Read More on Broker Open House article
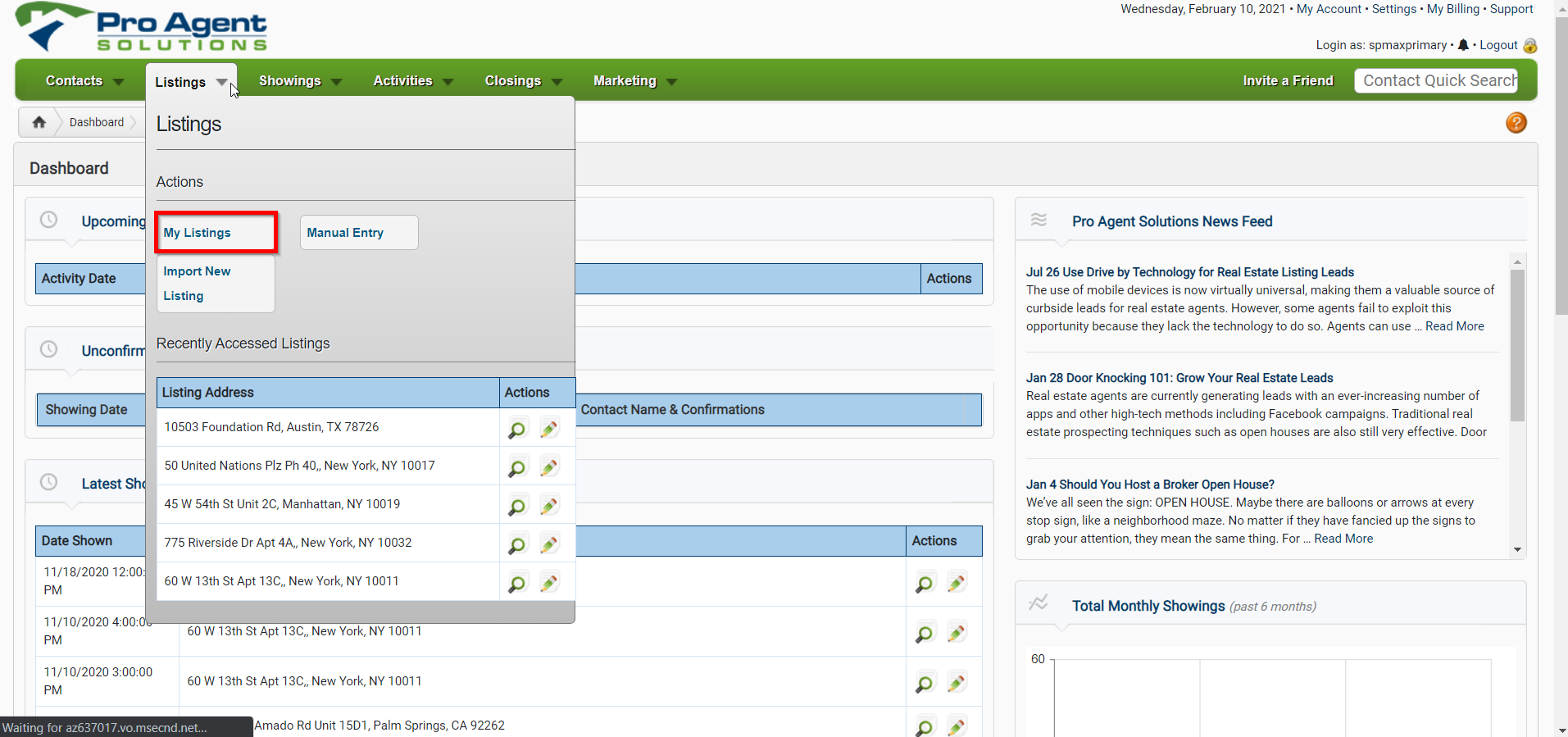The width and height of the screenshot is (1568, 737). coord(1343,539)
